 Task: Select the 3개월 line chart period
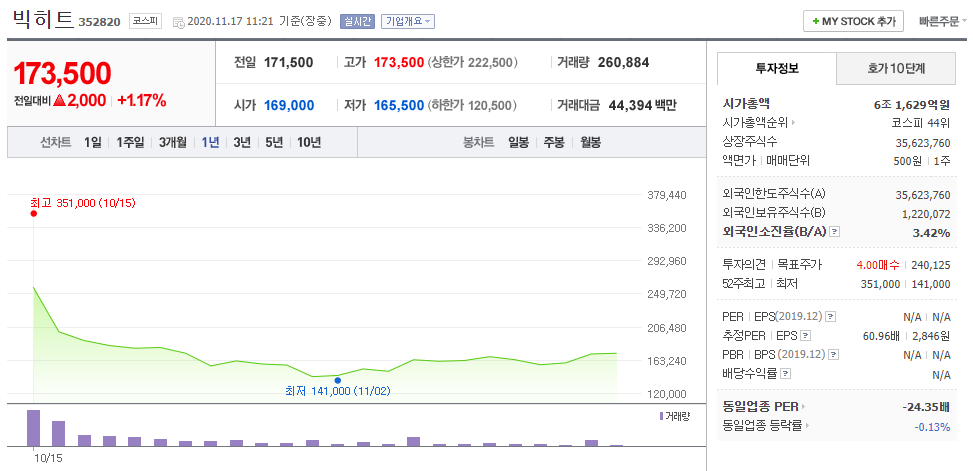(x=173, y=142)
